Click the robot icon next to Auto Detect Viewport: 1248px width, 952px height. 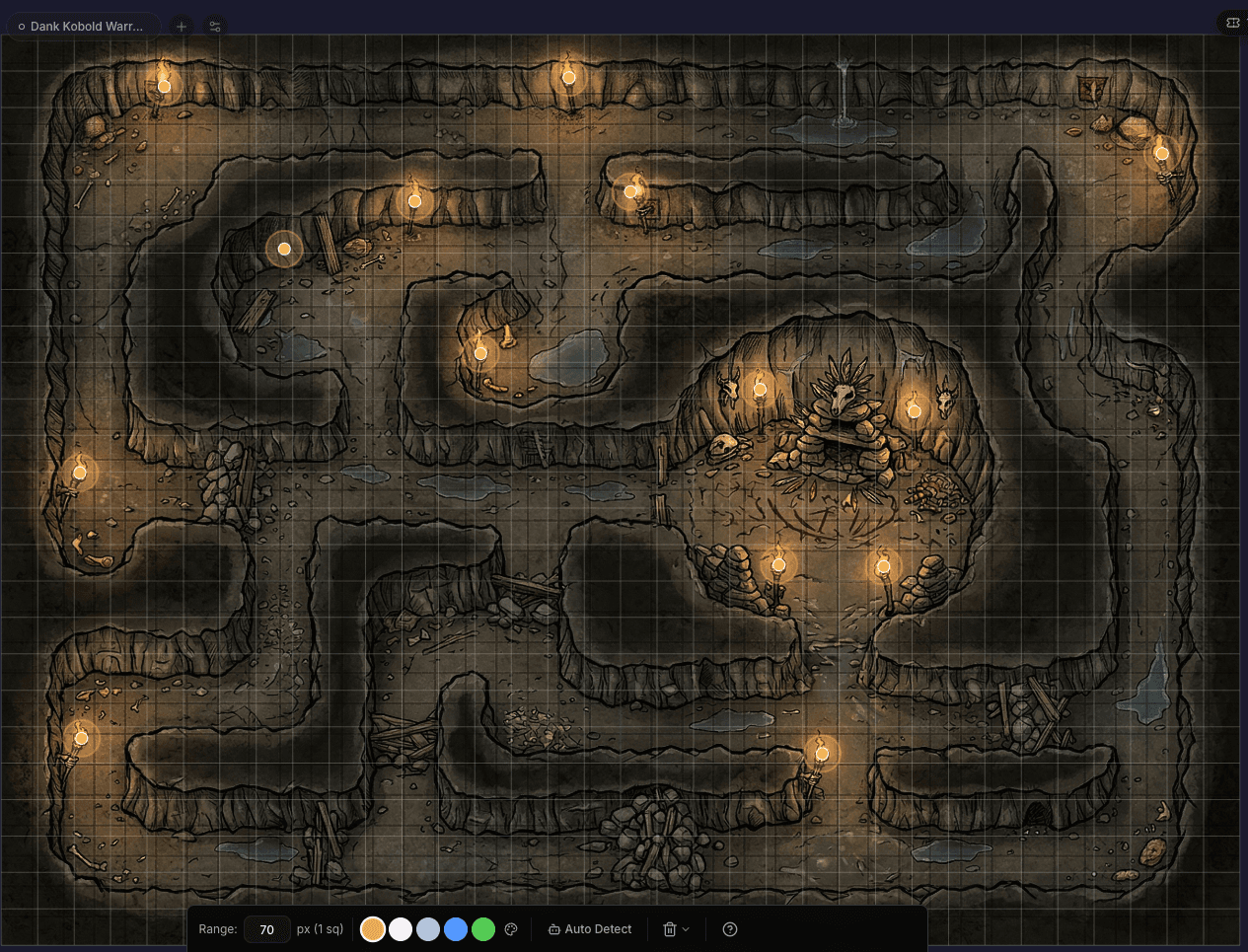tap(553, 928)
